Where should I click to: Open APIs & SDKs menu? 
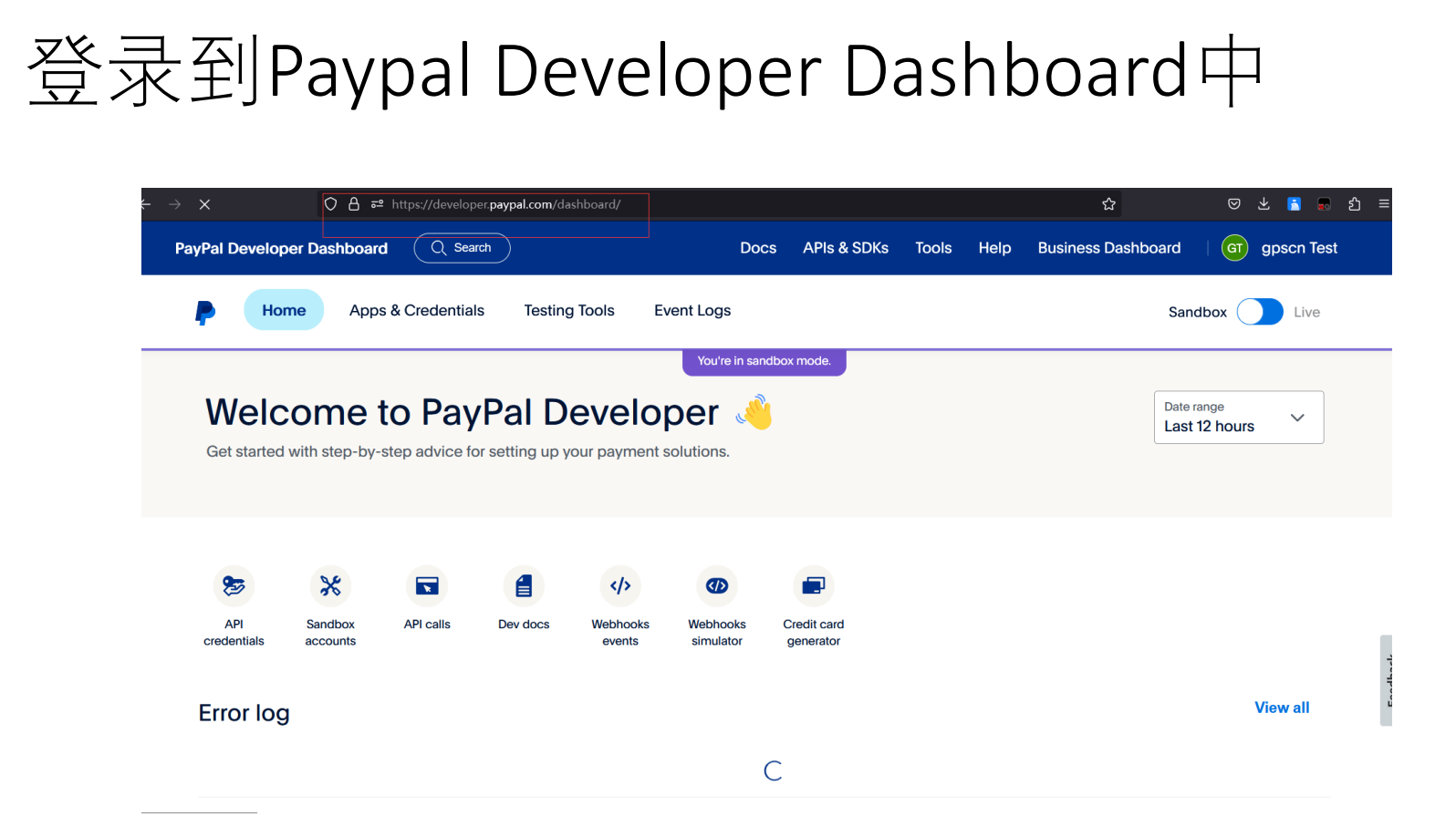[846, 248]
